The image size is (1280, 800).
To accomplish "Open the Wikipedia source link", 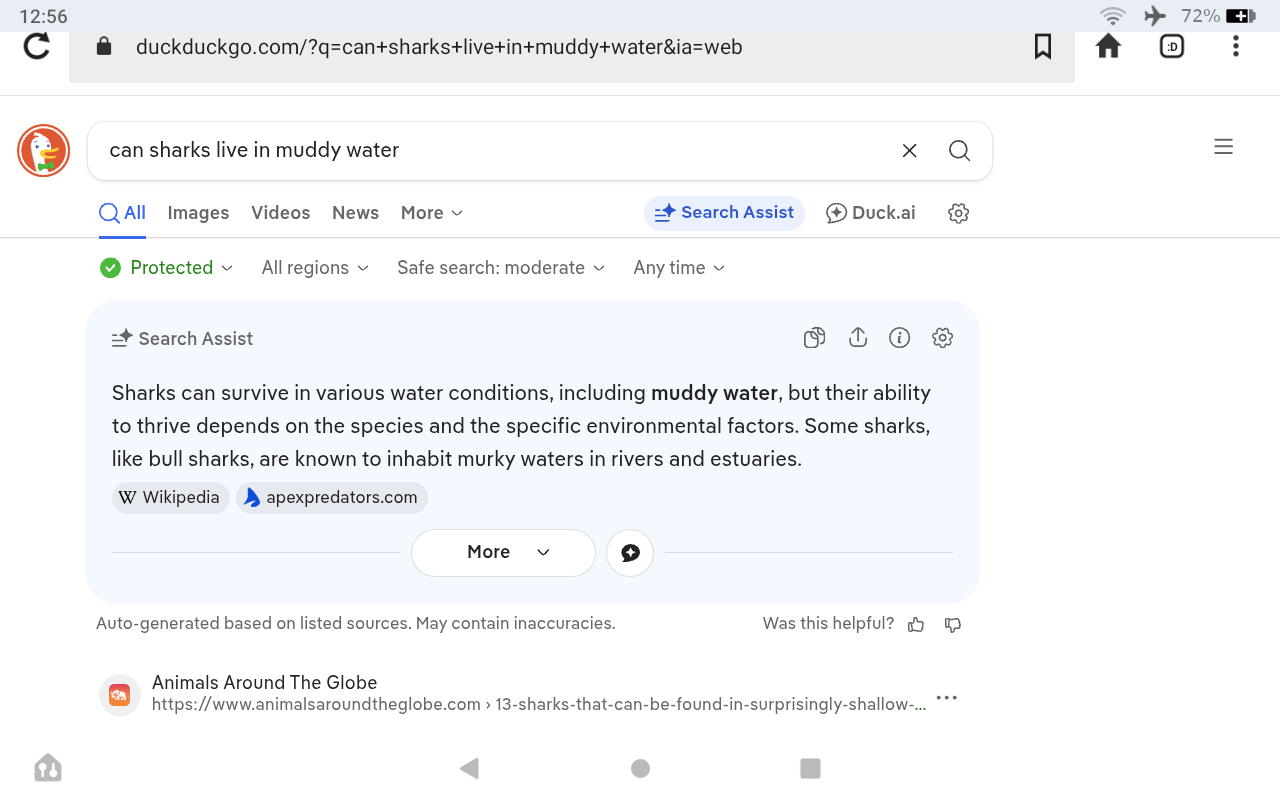I will (x=171, y=498).
